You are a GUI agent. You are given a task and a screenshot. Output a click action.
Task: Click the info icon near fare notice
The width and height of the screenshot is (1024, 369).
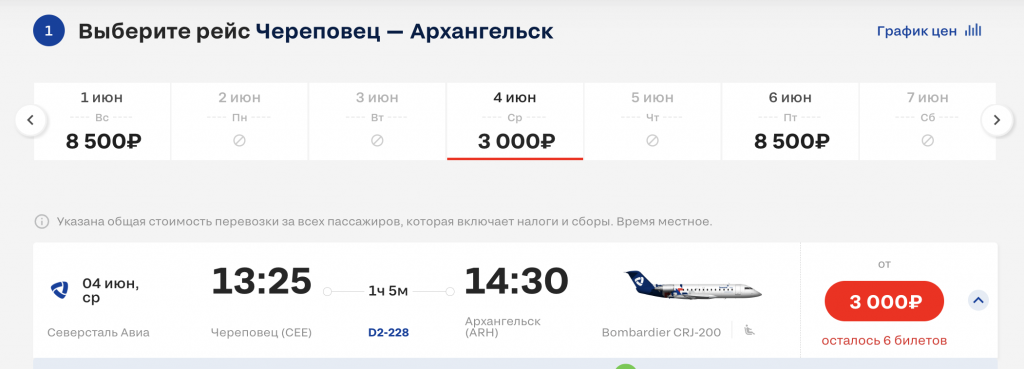click(x=42, y=222)
